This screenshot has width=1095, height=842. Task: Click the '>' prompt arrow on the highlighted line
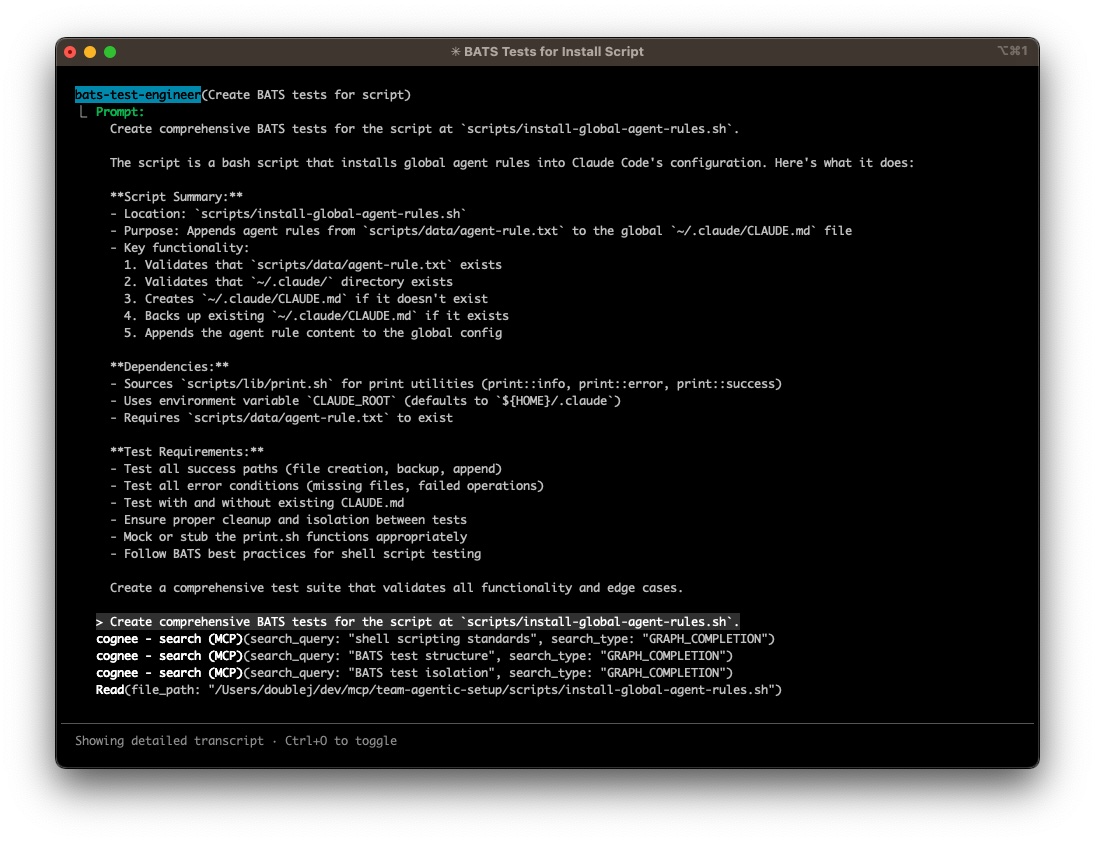pos(100,622)
